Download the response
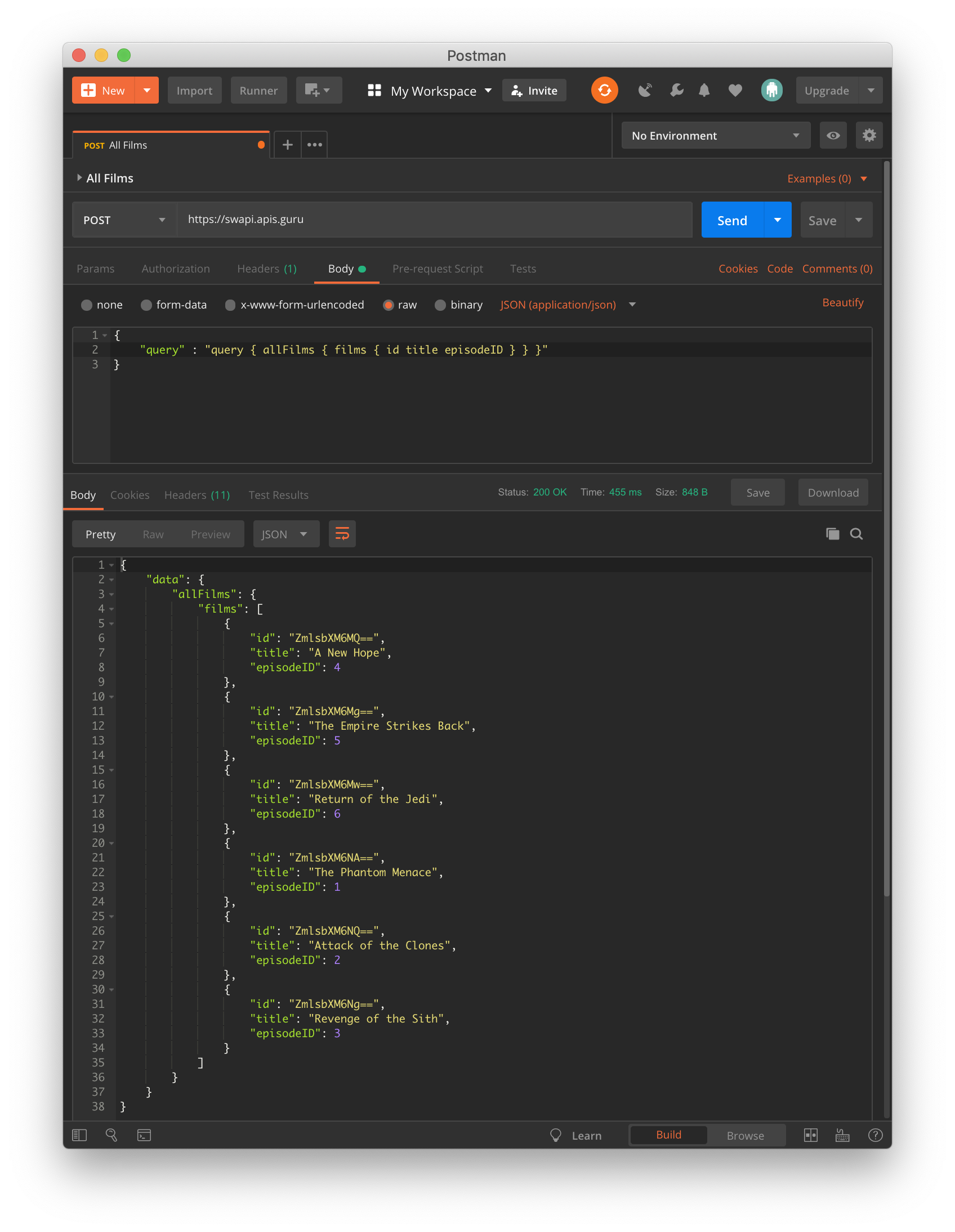The height and width of the screenshot is (1232, 955). pos(833,493)
